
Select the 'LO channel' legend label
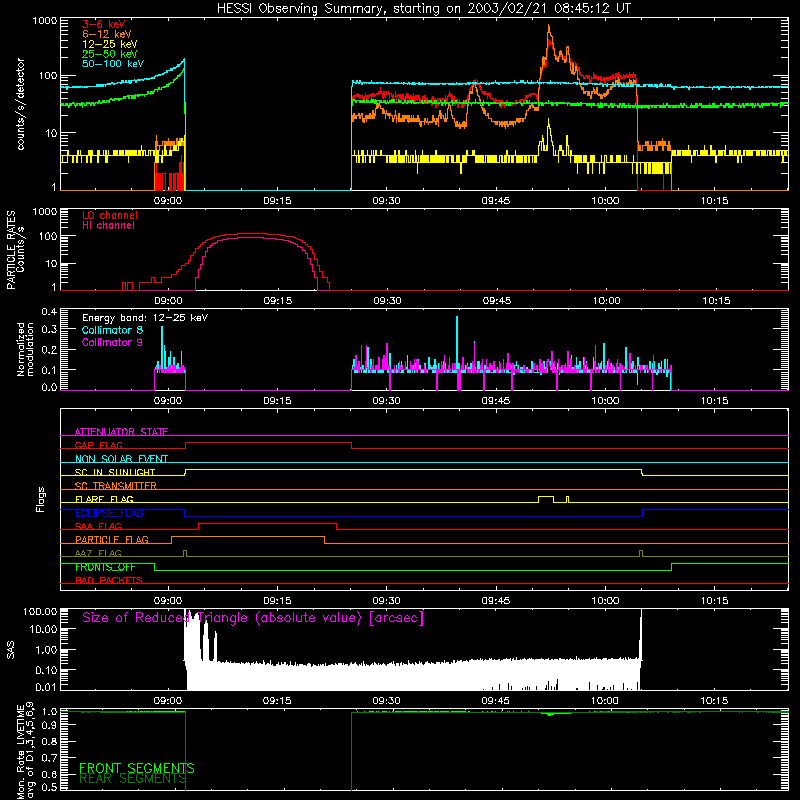point(109,215)
